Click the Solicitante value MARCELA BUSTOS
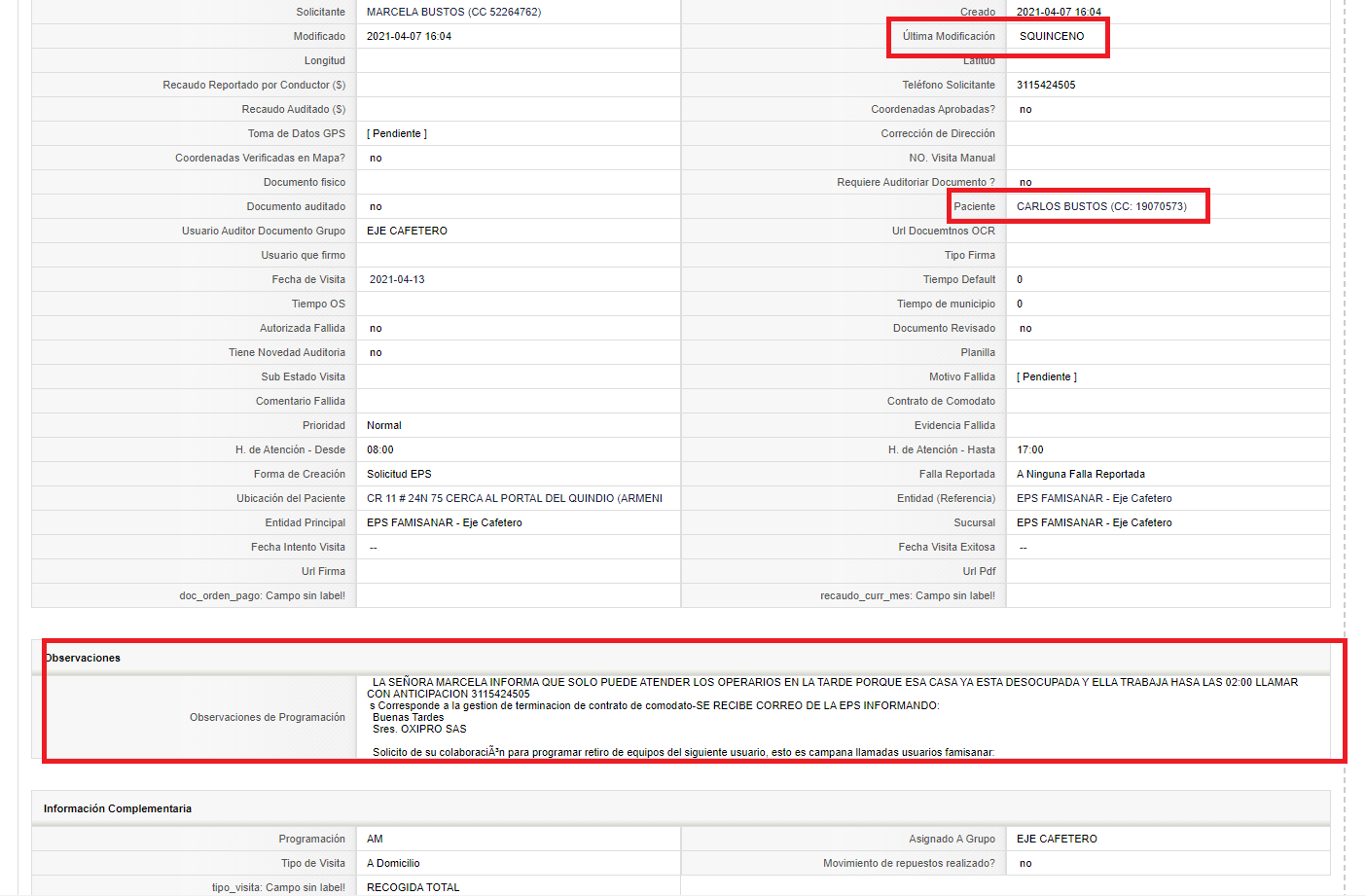1366x896 pixels. (453, 12)
